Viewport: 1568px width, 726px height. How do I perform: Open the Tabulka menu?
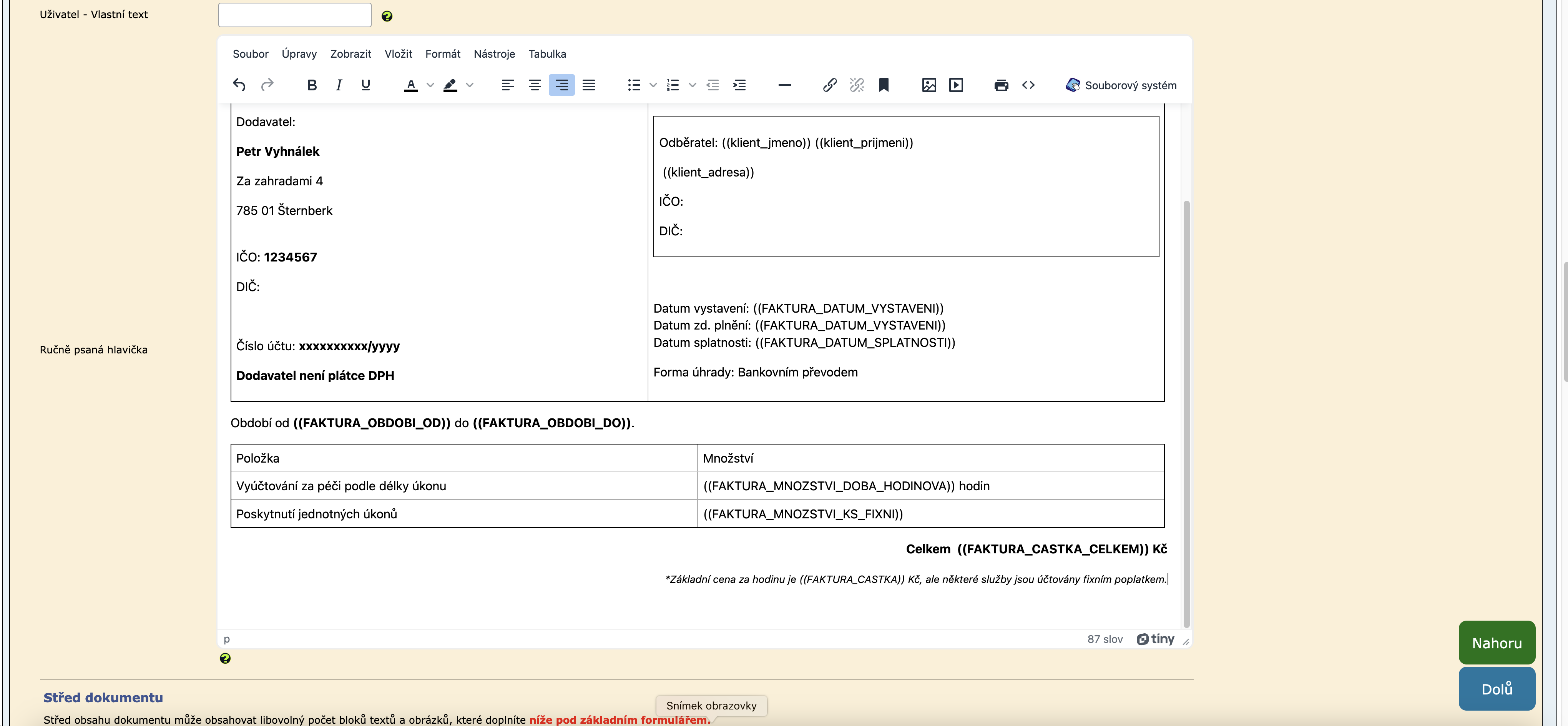coord(546,54)
